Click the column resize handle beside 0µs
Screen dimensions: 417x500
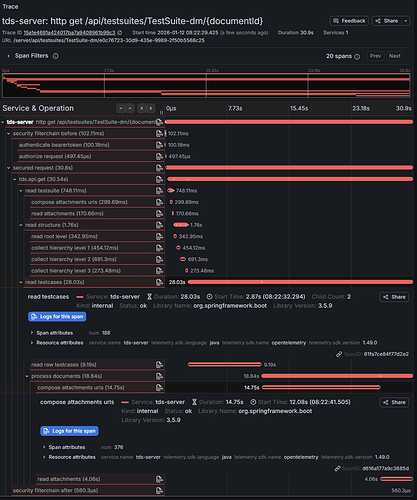162,112
